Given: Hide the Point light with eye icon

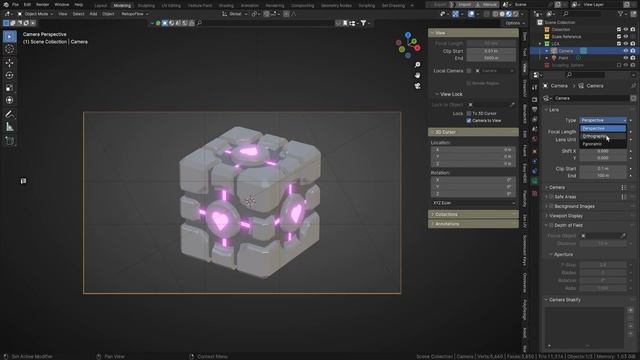Looking at the screenshot, I should tap(625, 58).
